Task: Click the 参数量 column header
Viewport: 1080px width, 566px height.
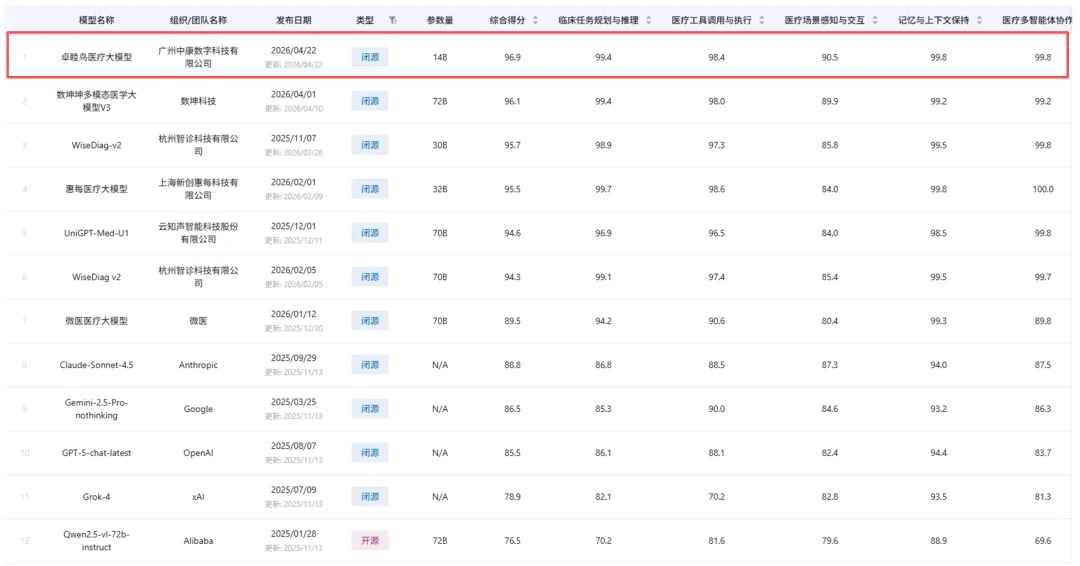Action: tap(440, 21)
